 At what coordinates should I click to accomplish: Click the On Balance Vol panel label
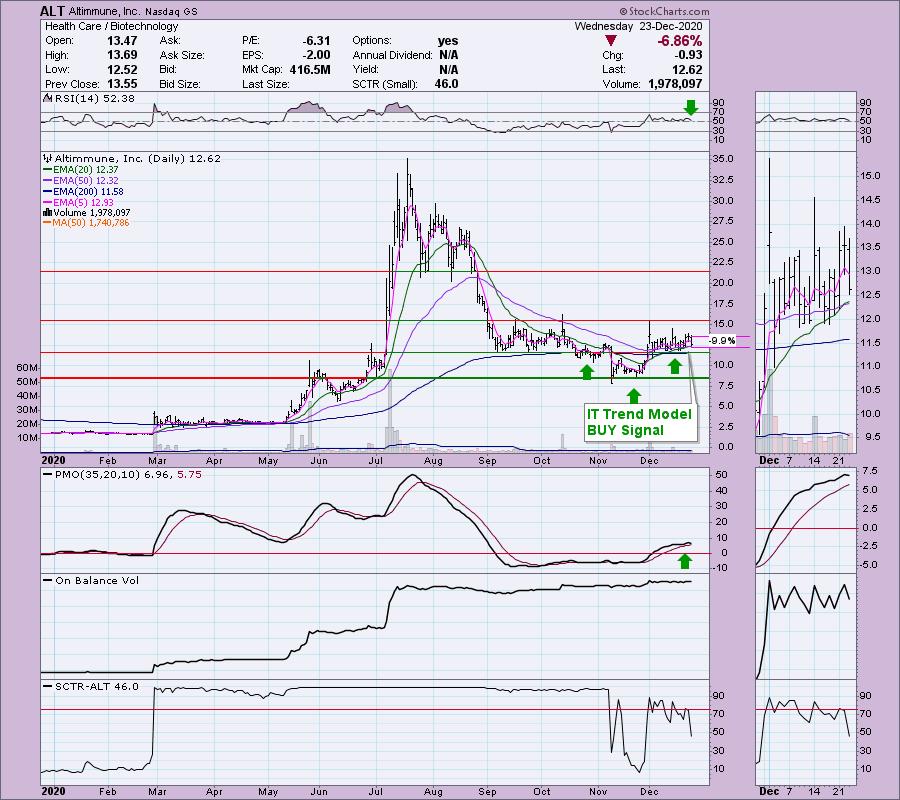click(91, 581)
